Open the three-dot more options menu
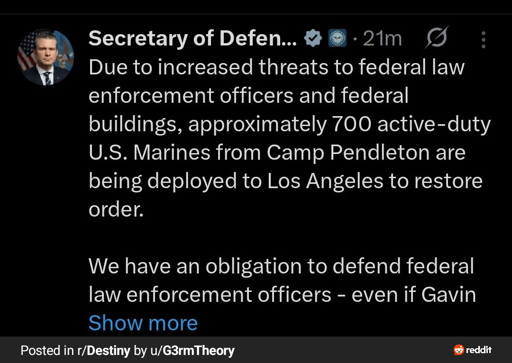512x363 pixels. pyautogui.click(x=483, y=40)
